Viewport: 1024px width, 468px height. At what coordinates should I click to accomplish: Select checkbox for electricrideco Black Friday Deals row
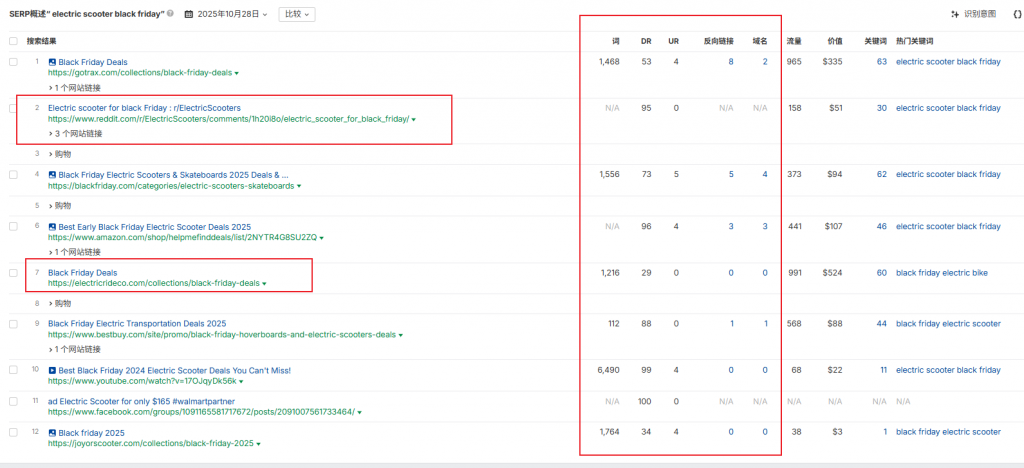13,272
